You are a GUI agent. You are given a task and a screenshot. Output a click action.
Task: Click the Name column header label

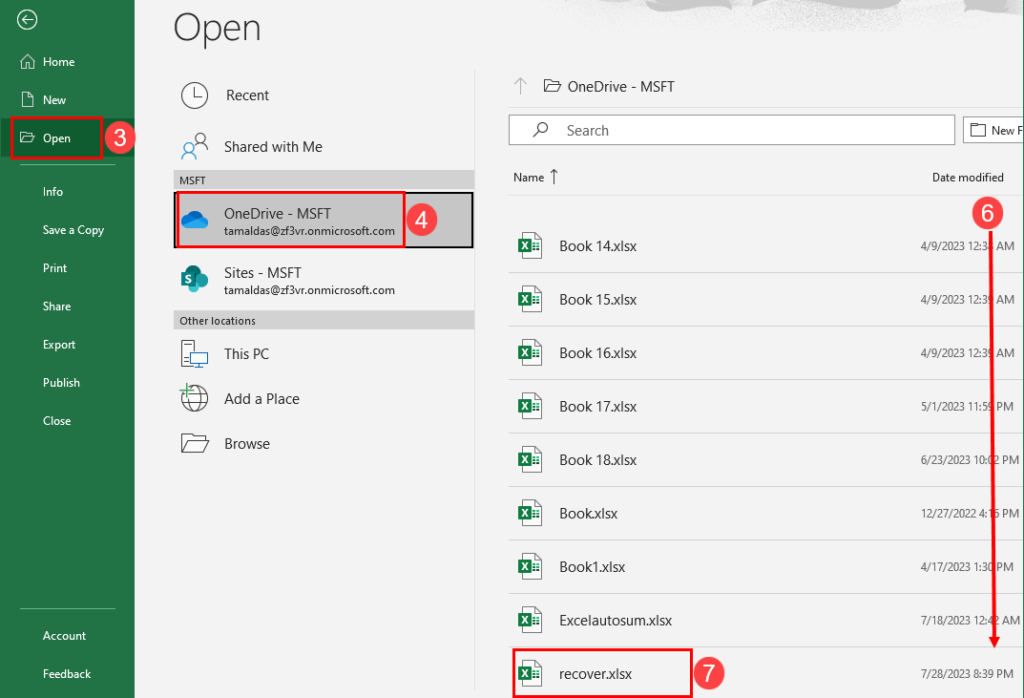click(528, 178)
